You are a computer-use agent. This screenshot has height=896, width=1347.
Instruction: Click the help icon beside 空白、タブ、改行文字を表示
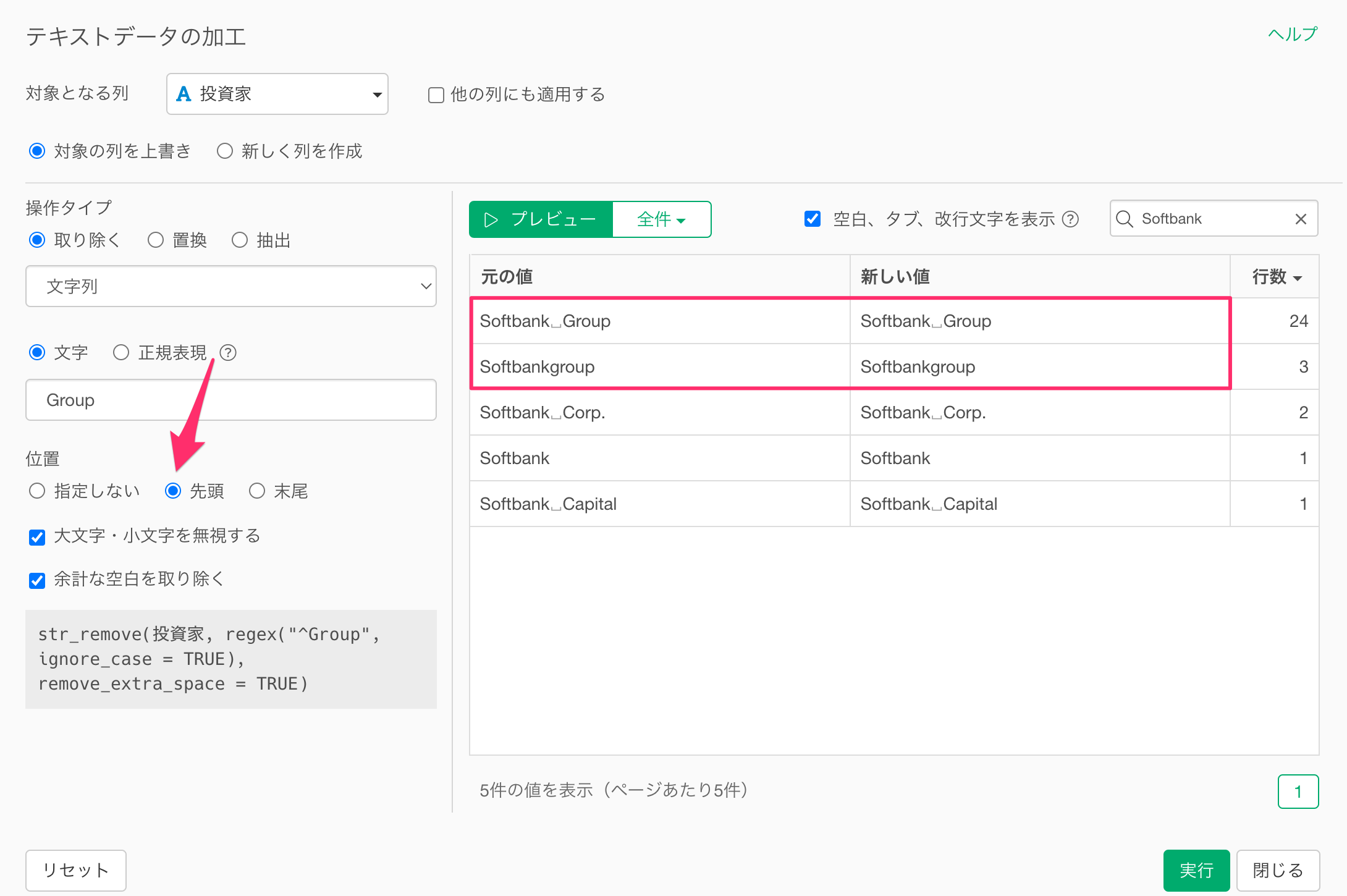pos(1070,219)
